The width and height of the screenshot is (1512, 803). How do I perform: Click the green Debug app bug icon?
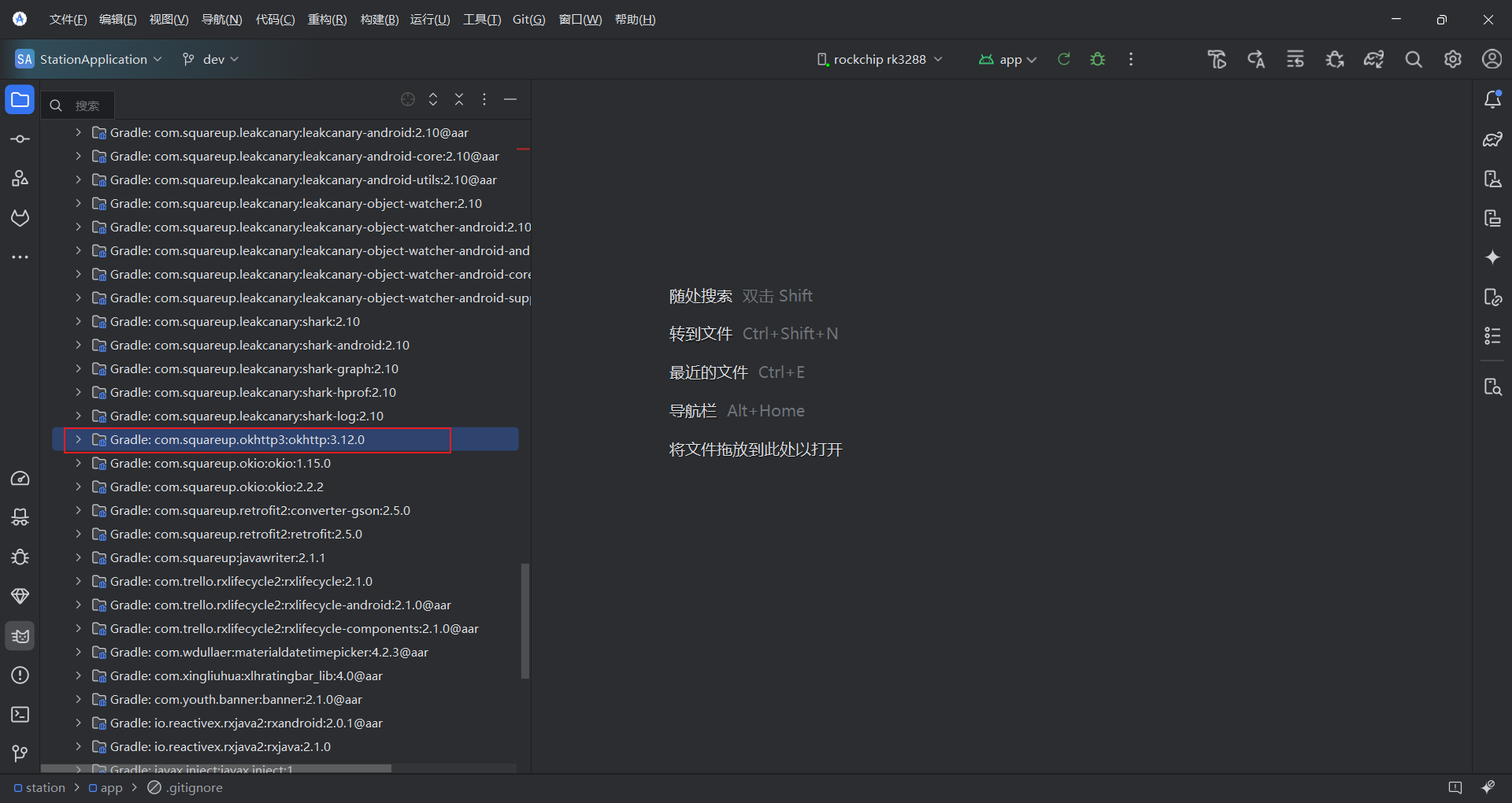(1098, 59)
